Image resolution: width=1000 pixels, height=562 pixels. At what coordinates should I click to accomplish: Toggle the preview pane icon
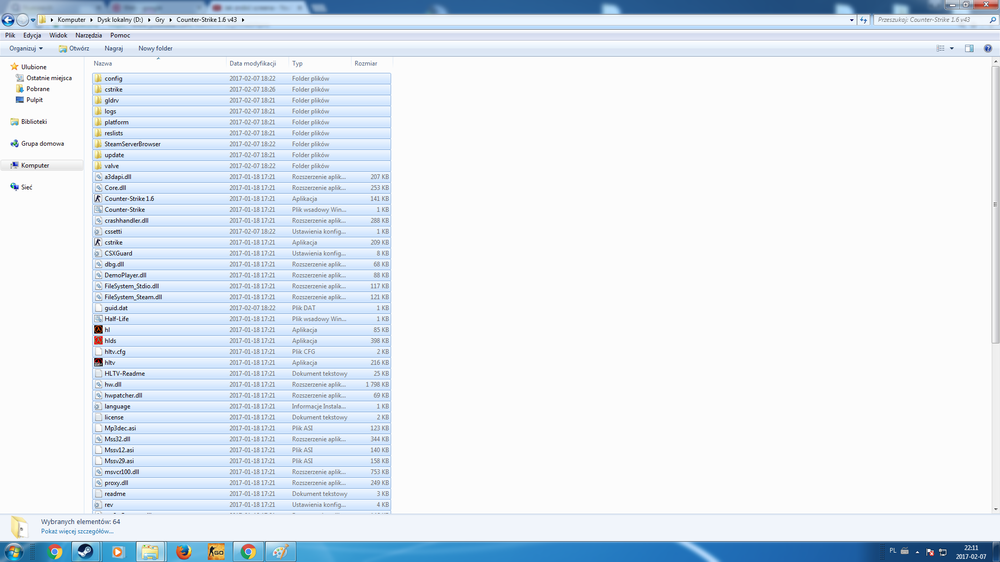click(x=969, y=48)
